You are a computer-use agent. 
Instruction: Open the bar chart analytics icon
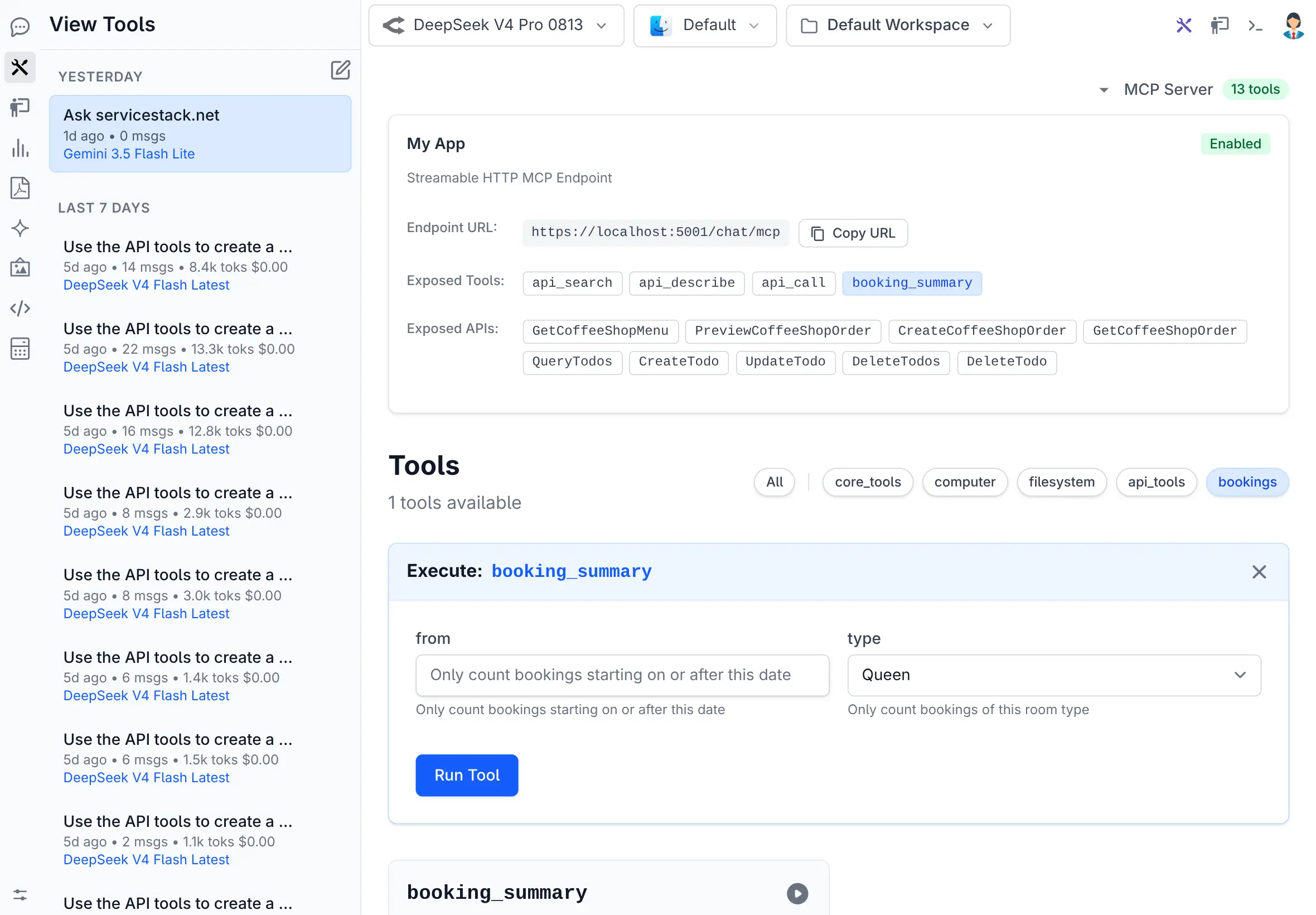point(20,148)
